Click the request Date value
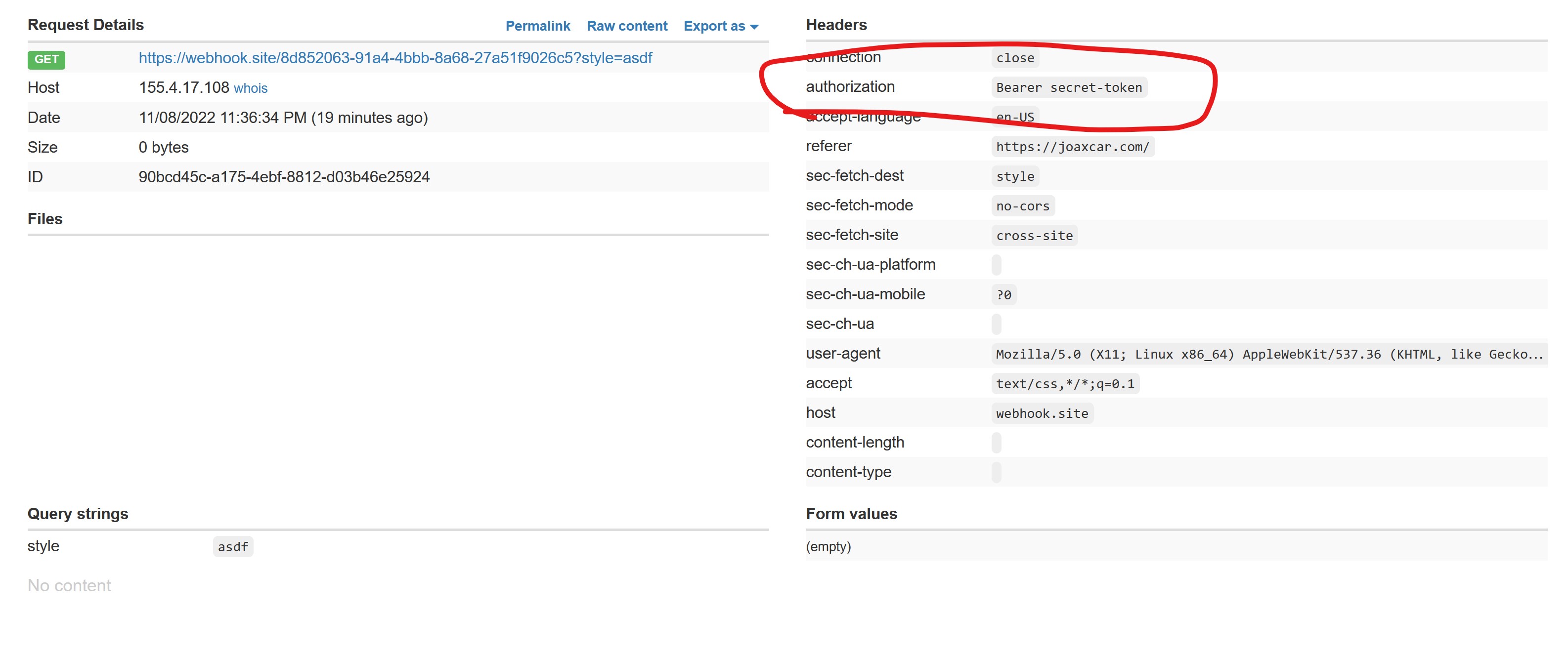The height and width of the screenshot is (653, 1568). [x=283, y=118]
